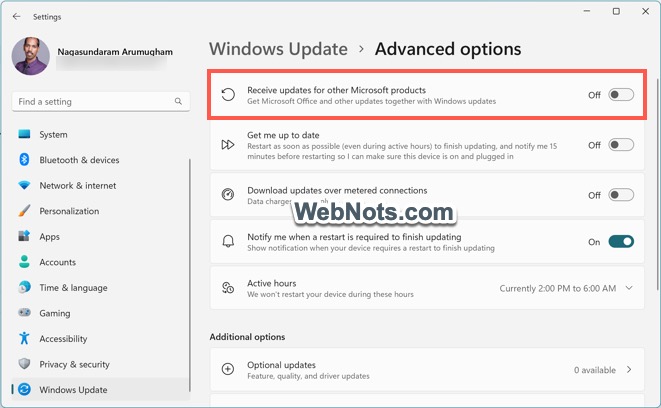Click the Optional updates plus-circle icon
This screenshot has height=408, width=661.
(x=228, y=369)
